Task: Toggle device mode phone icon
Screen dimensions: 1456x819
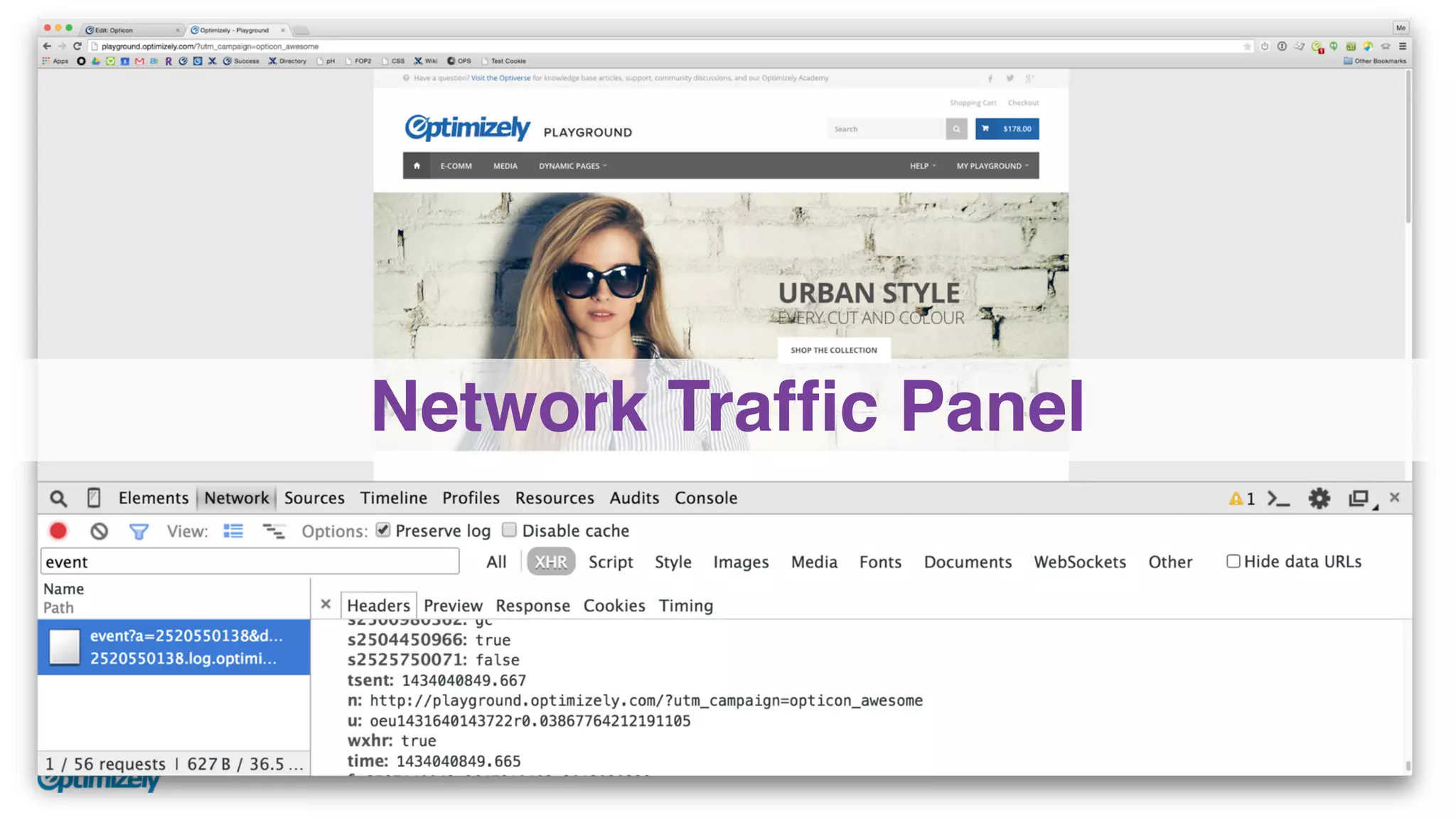Action: click(x=93, y=498)
